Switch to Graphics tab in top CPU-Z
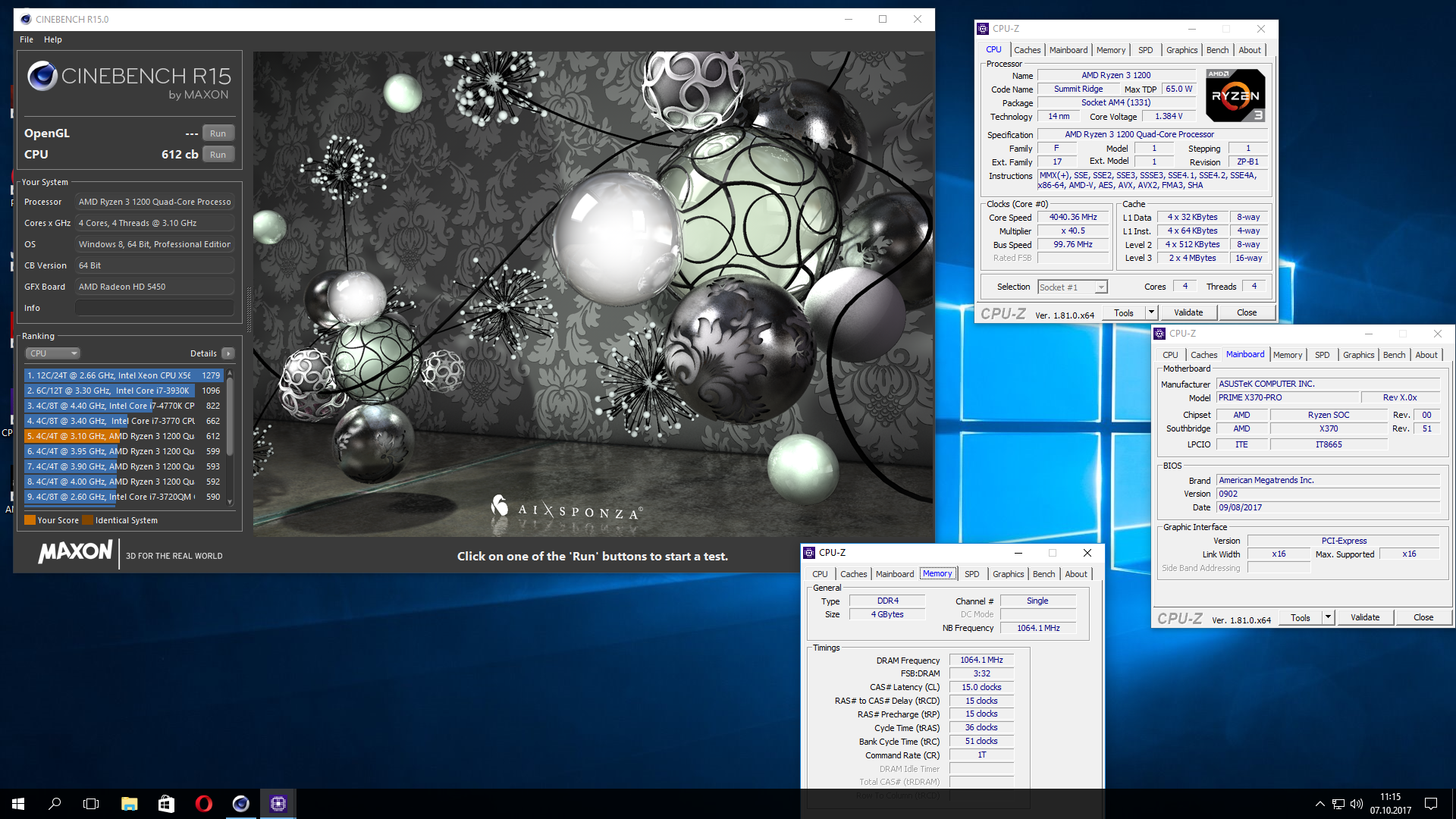This screenshot has width=1456, height=819. [x=1182, y=50]
